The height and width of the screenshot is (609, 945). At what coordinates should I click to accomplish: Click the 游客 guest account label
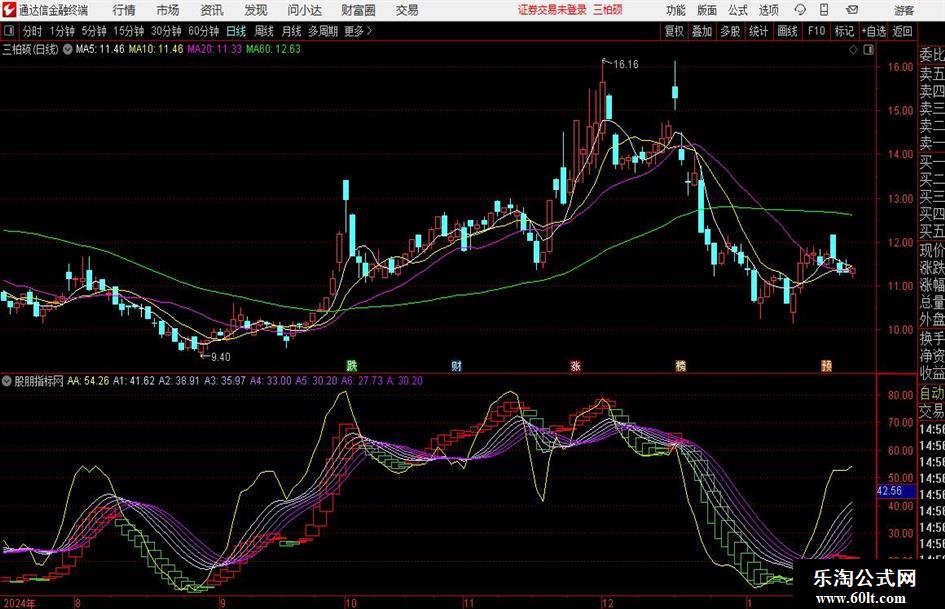(x=903, y=10)
